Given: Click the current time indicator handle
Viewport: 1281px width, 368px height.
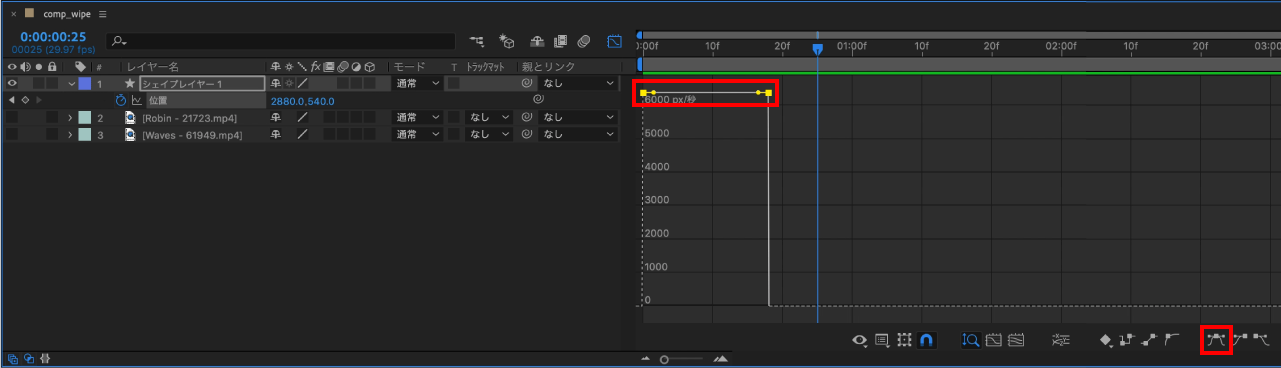Looking at the screenshot, I should [x=817, y=48].
